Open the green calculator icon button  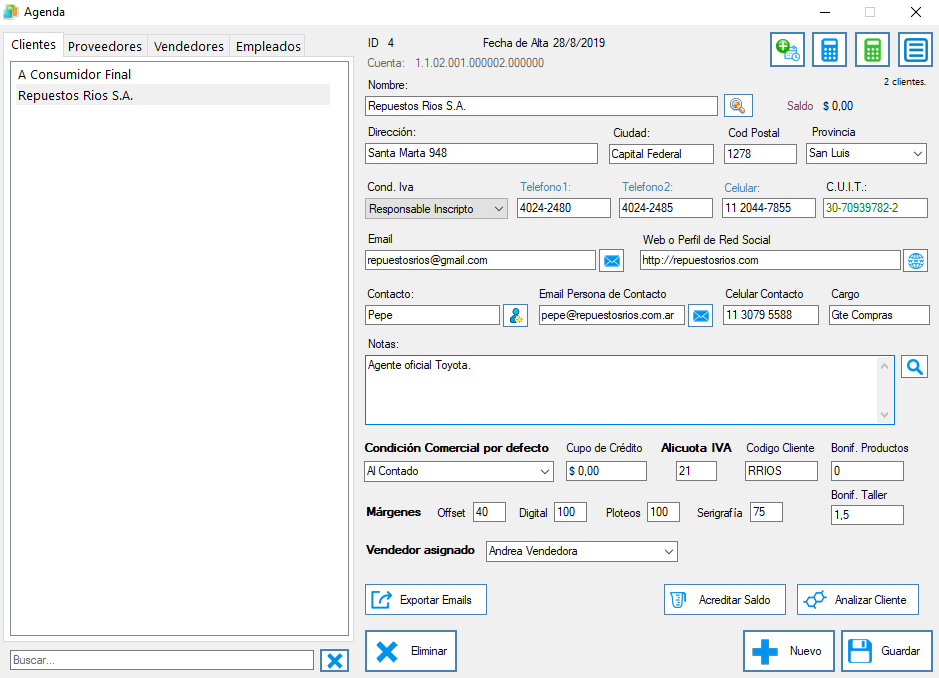tap(873, 50)
